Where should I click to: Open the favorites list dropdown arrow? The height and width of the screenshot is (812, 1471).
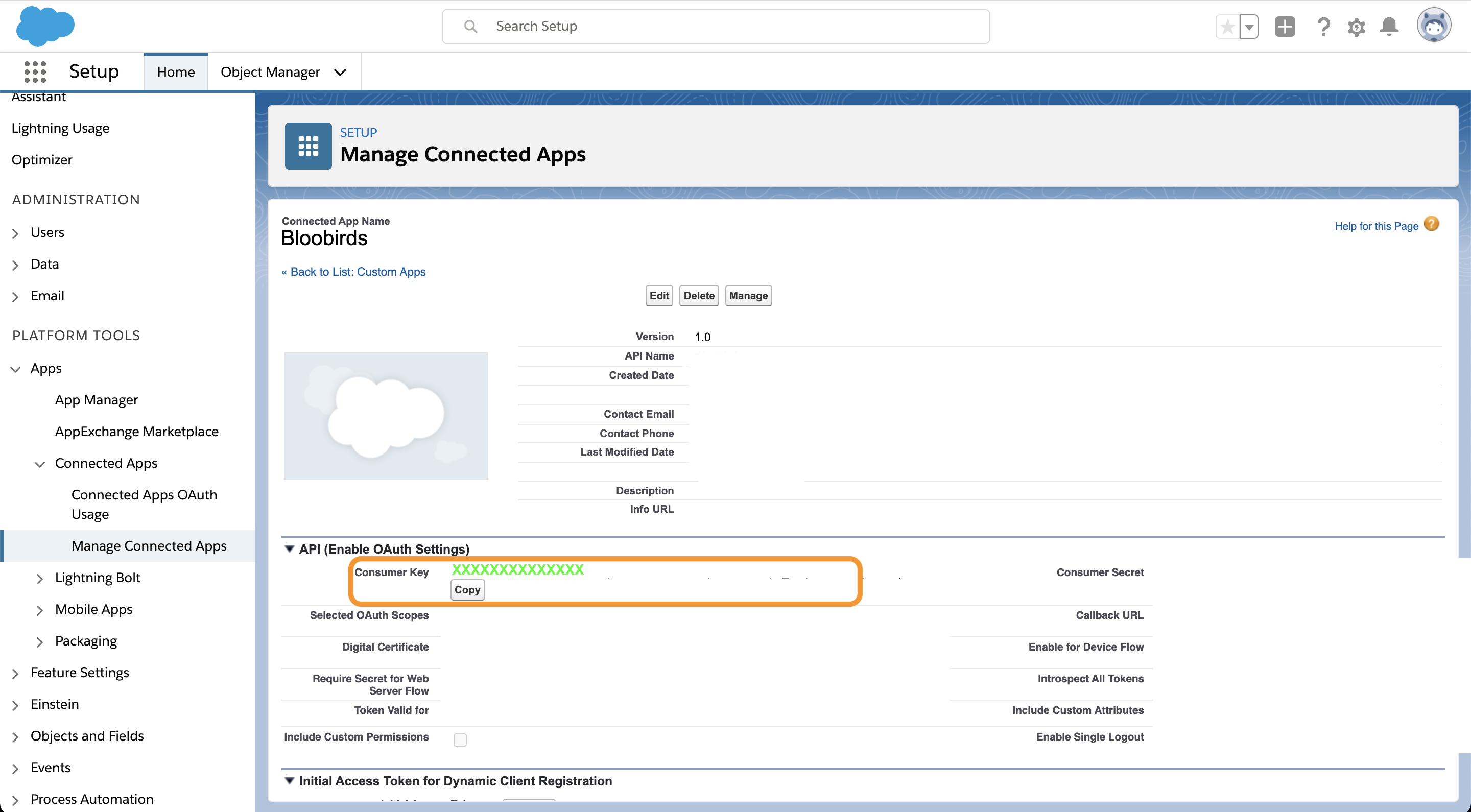(x=1249, y=26)
